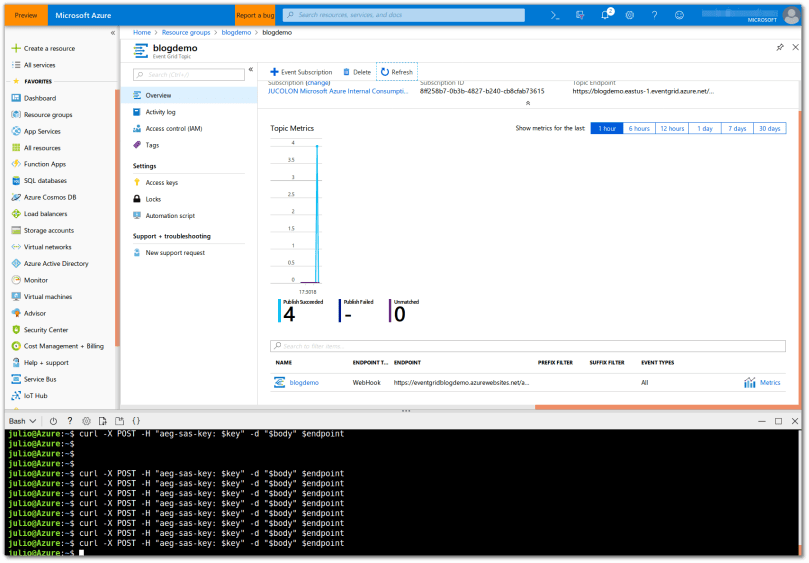809x563 pixels.
Task: Click the feedback smiley icon
Action: [x=680, y=15]
